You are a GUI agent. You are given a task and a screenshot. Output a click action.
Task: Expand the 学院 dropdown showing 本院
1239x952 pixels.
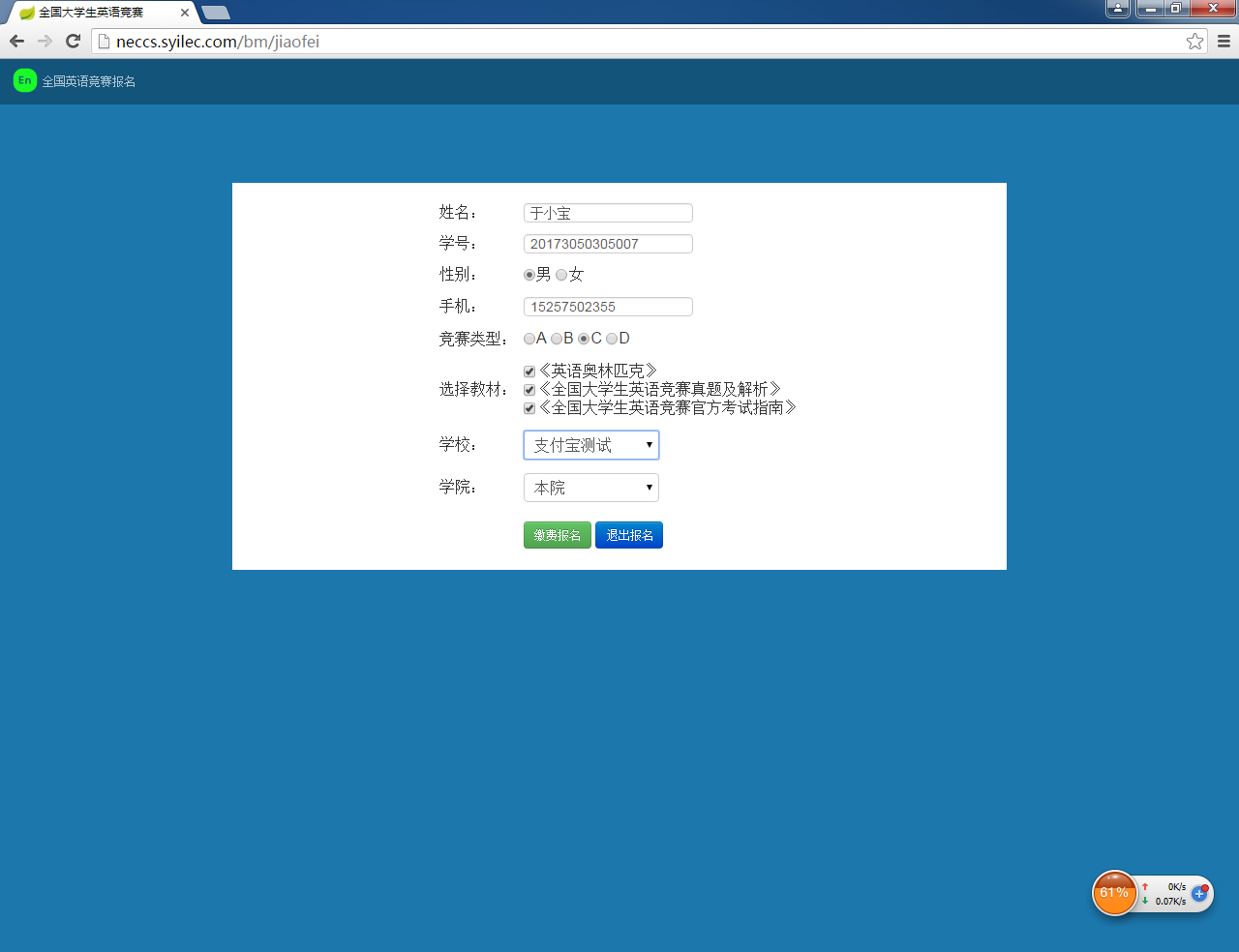[590, 488]
